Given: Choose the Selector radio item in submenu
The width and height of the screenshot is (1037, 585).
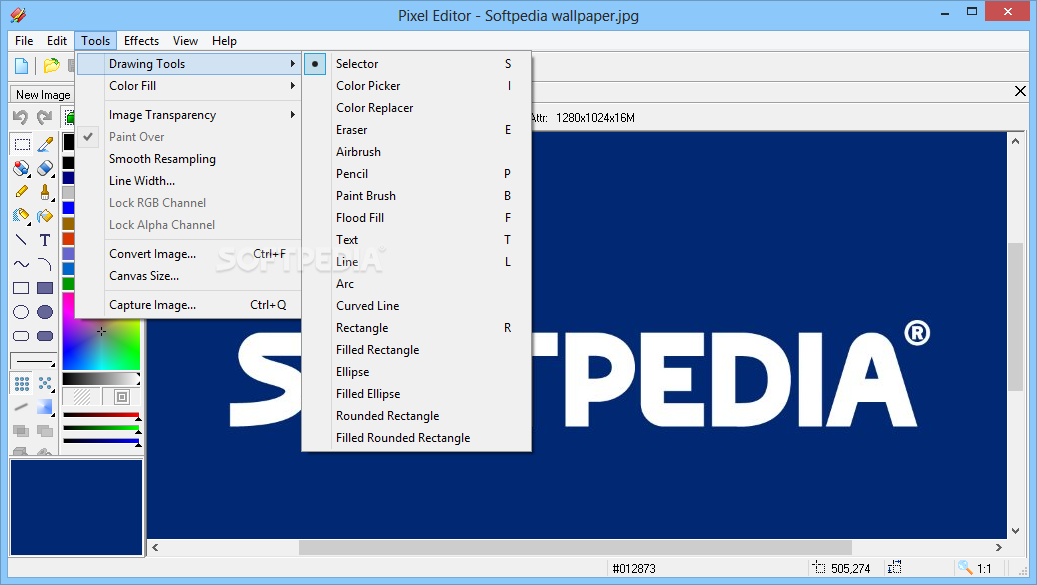Looking at the screenshot, I should pos(417,64).
